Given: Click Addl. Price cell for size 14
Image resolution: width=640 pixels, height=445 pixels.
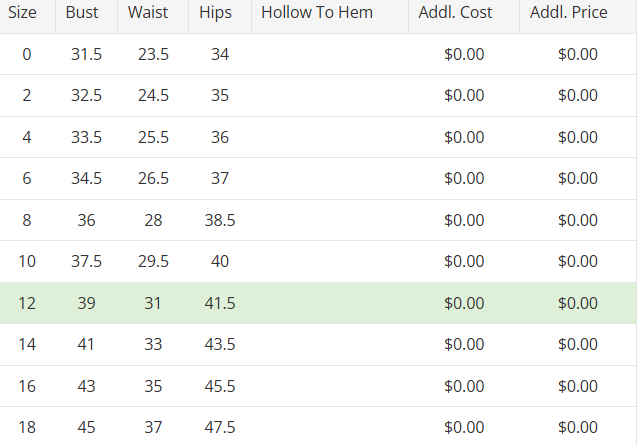Looking at the screenshot, I should (x=578, y=344).
